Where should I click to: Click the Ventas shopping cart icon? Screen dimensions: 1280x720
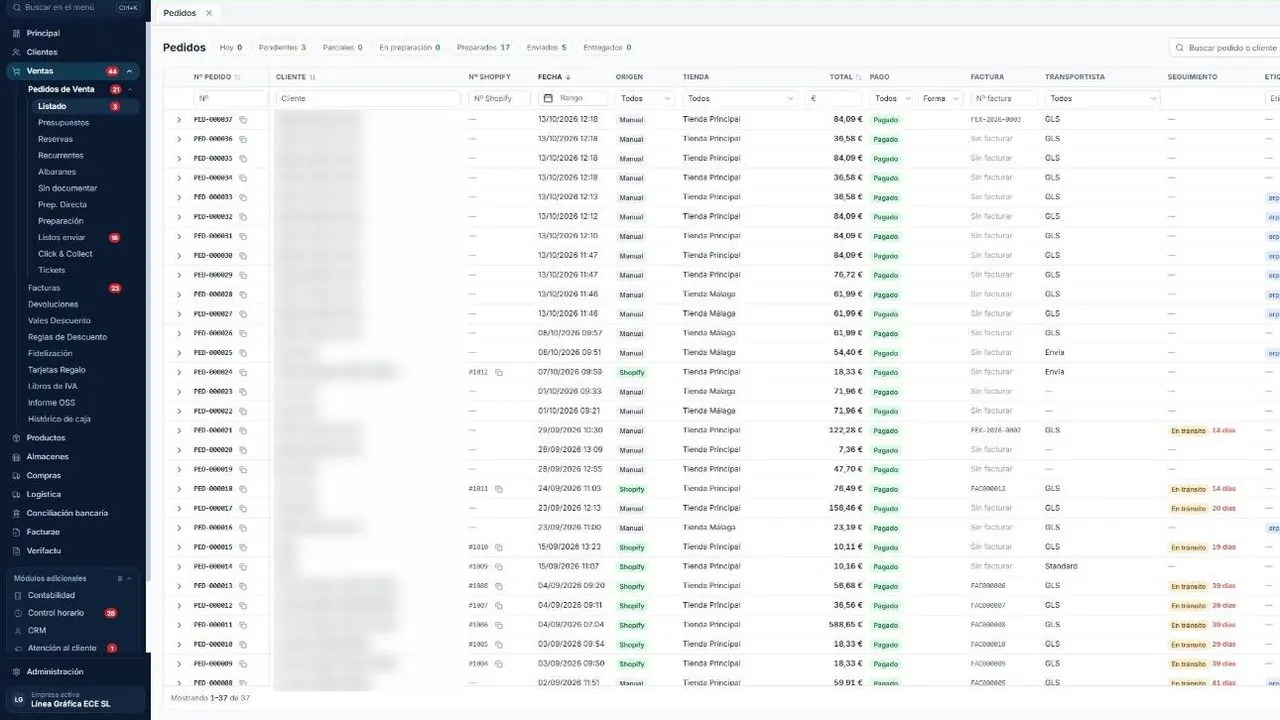[x=16, y=71]
